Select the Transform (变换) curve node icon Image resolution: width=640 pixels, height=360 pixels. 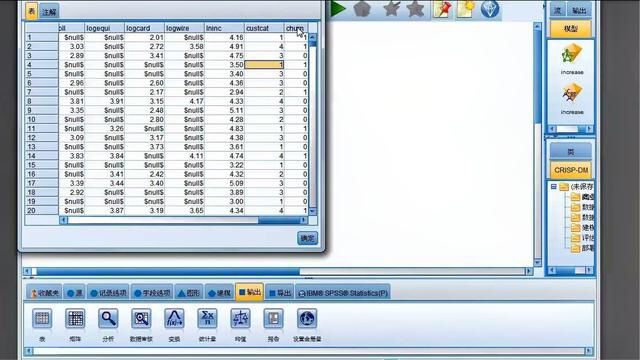click(174, 319)
